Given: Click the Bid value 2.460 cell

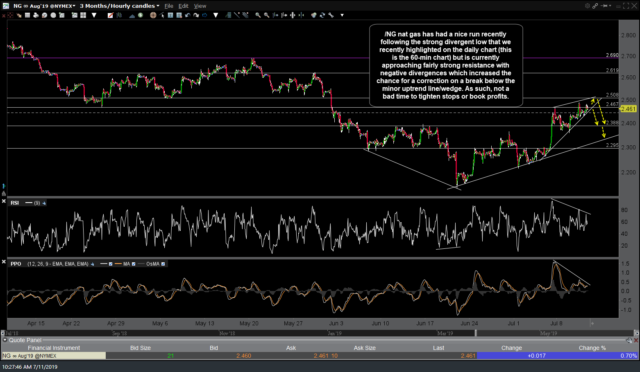Looking at the screenshot, I should [244, 356].
